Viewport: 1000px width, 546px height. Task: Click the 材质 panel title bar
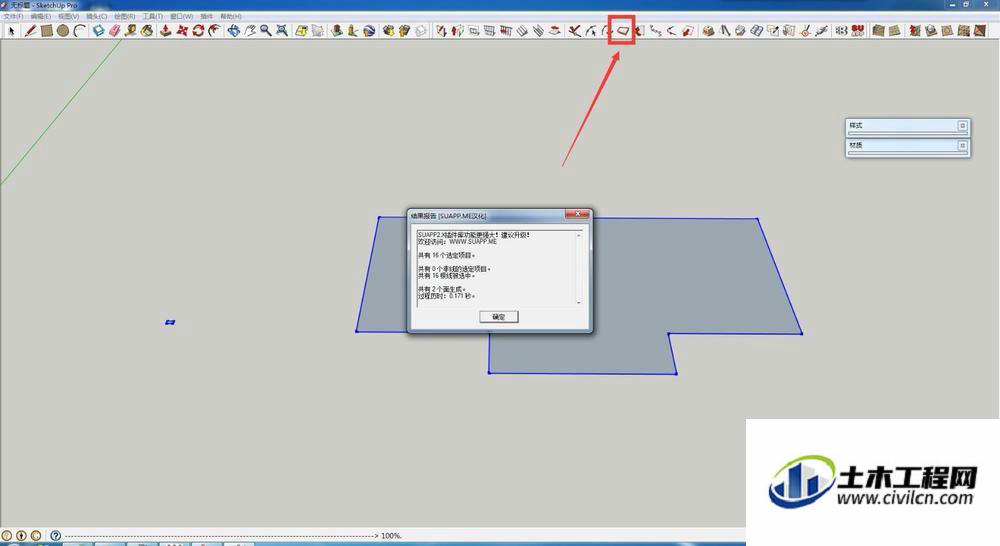[908, 146]
